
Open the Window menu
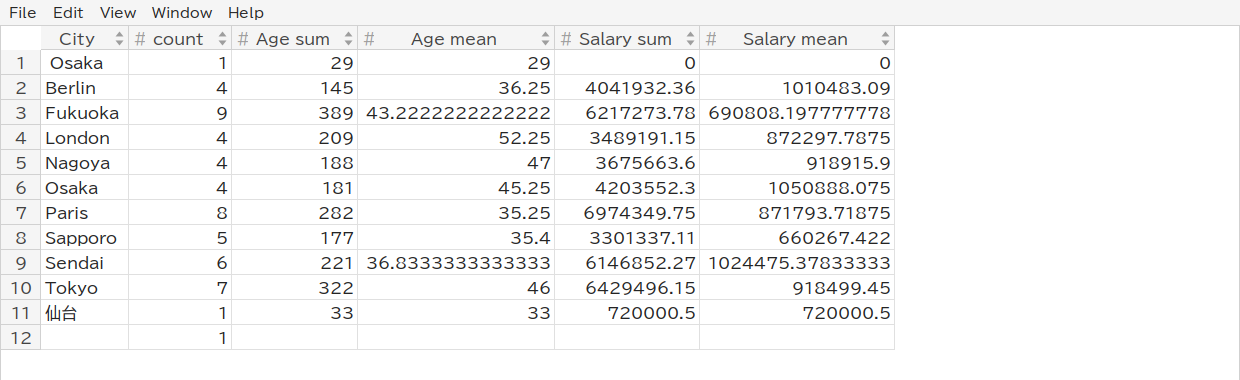tap(182, 13)
